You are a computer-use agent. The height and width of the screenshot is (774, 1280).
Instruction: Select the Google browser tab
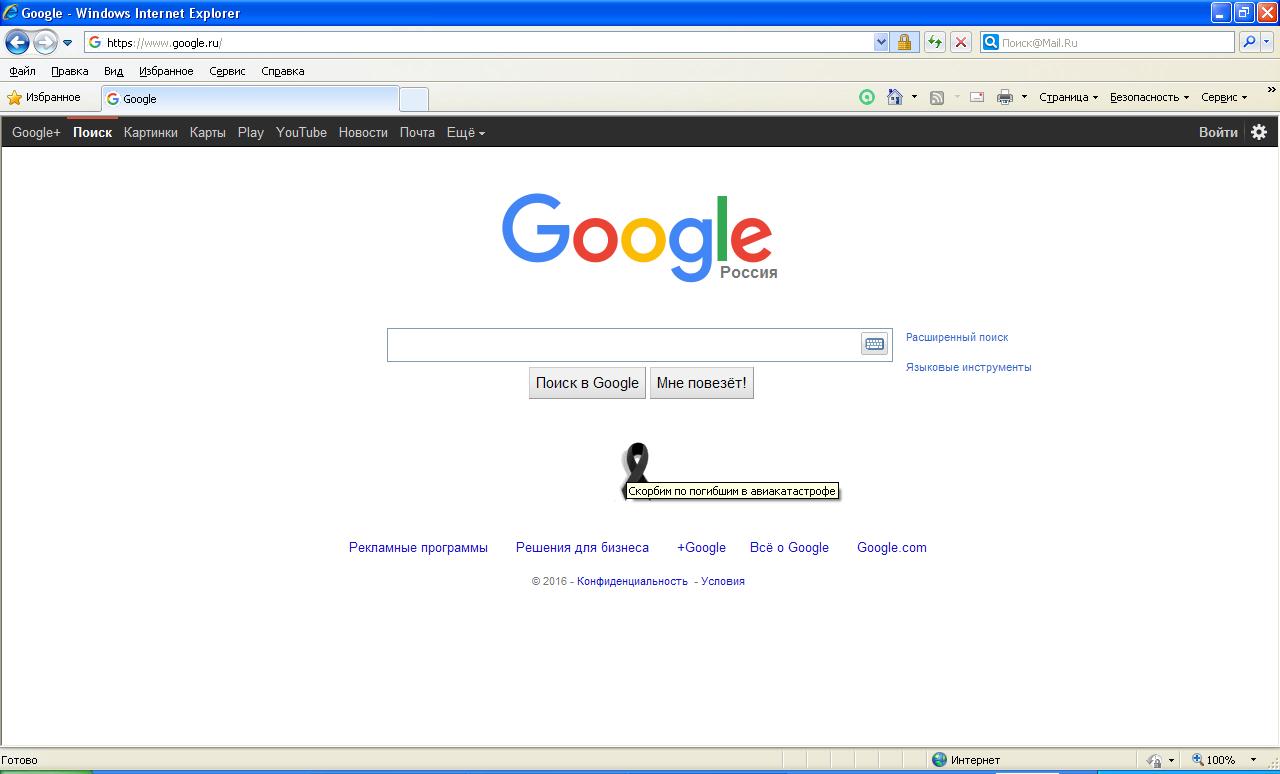point(250,98)
